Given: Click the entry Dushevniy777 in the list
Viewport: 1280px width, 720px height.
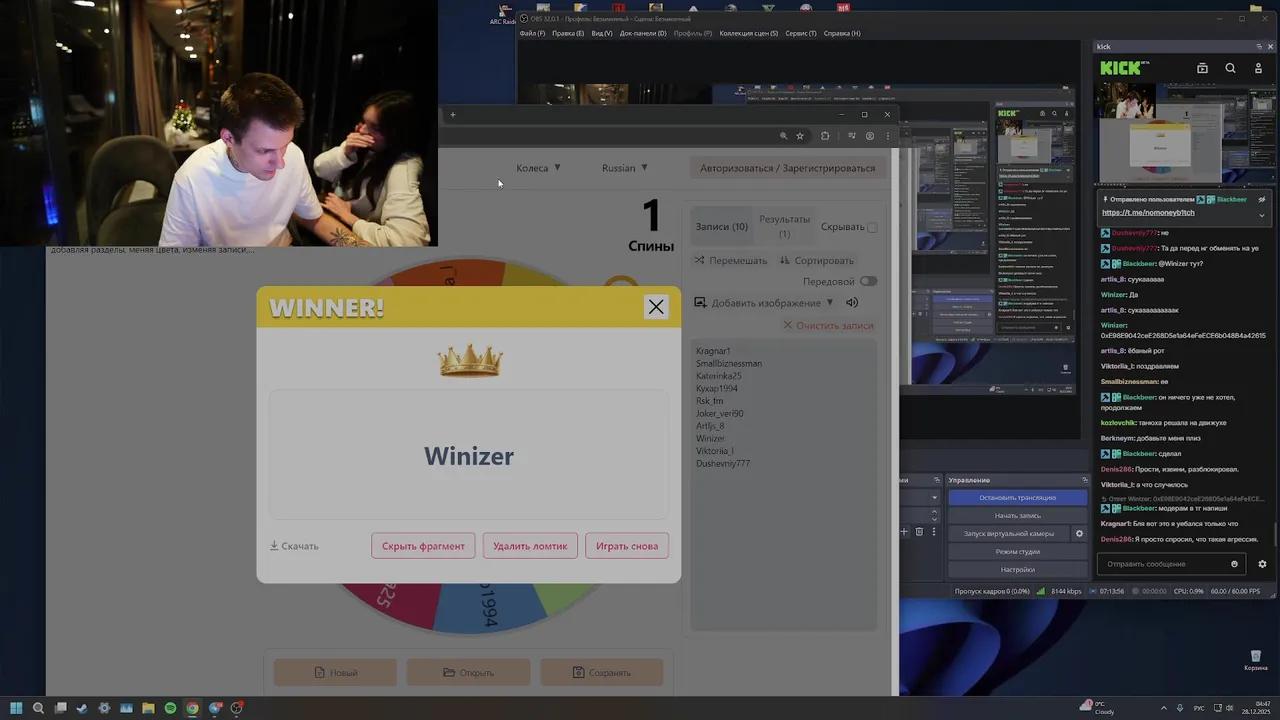Looking at the screenshot, I should pos(723,463).
